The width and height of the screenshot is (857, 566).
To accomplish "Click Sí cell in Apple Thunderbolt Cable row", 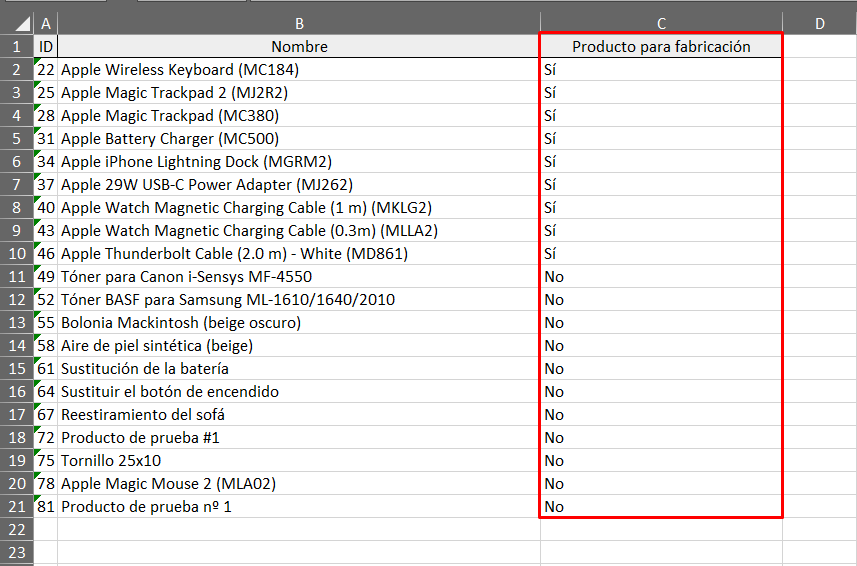I will pyautogui.click(x=661, y=253).
